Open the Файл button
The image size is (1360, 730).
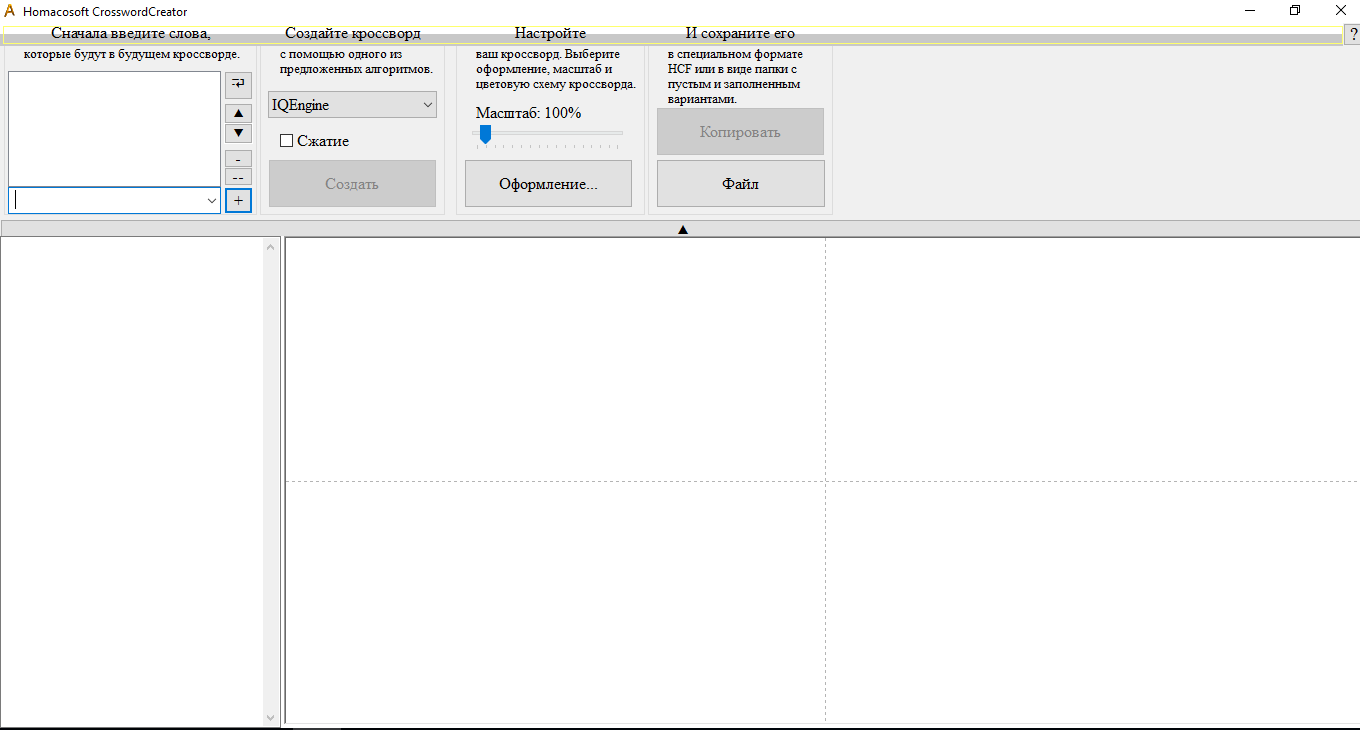point(740,184)
